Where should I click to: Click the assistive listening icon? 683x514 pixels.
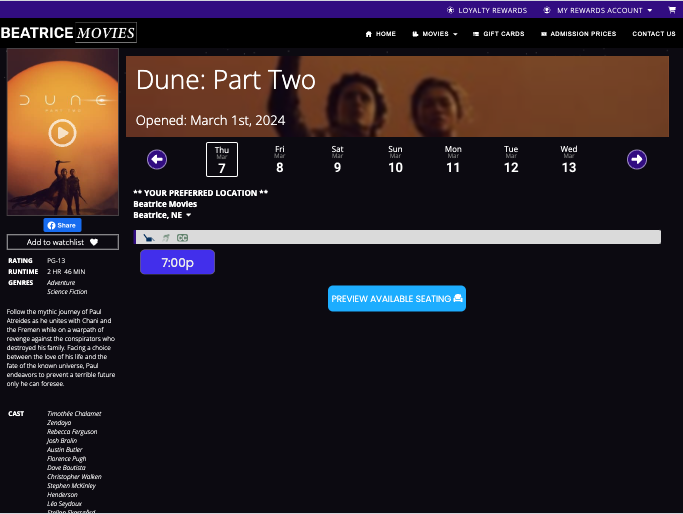click(166, 238)
